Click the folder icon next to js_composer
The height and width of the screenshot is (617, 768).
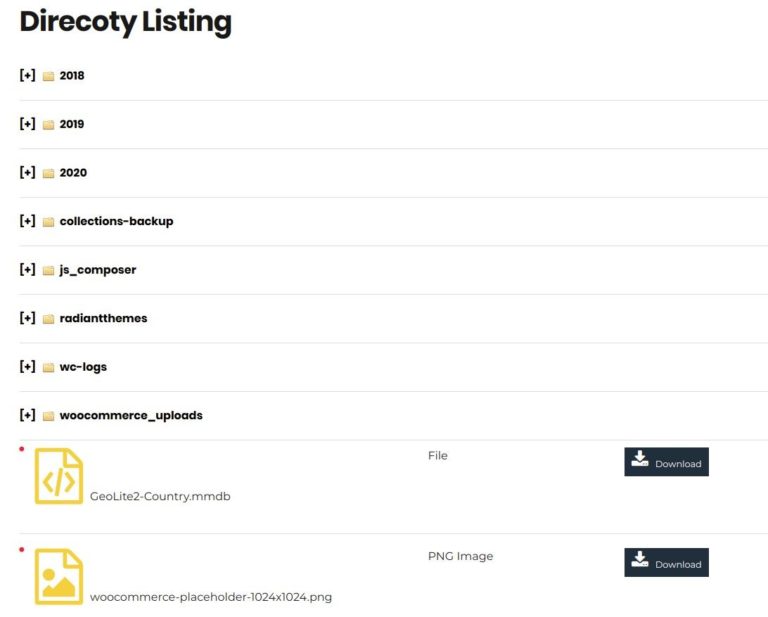click(48, 270)
